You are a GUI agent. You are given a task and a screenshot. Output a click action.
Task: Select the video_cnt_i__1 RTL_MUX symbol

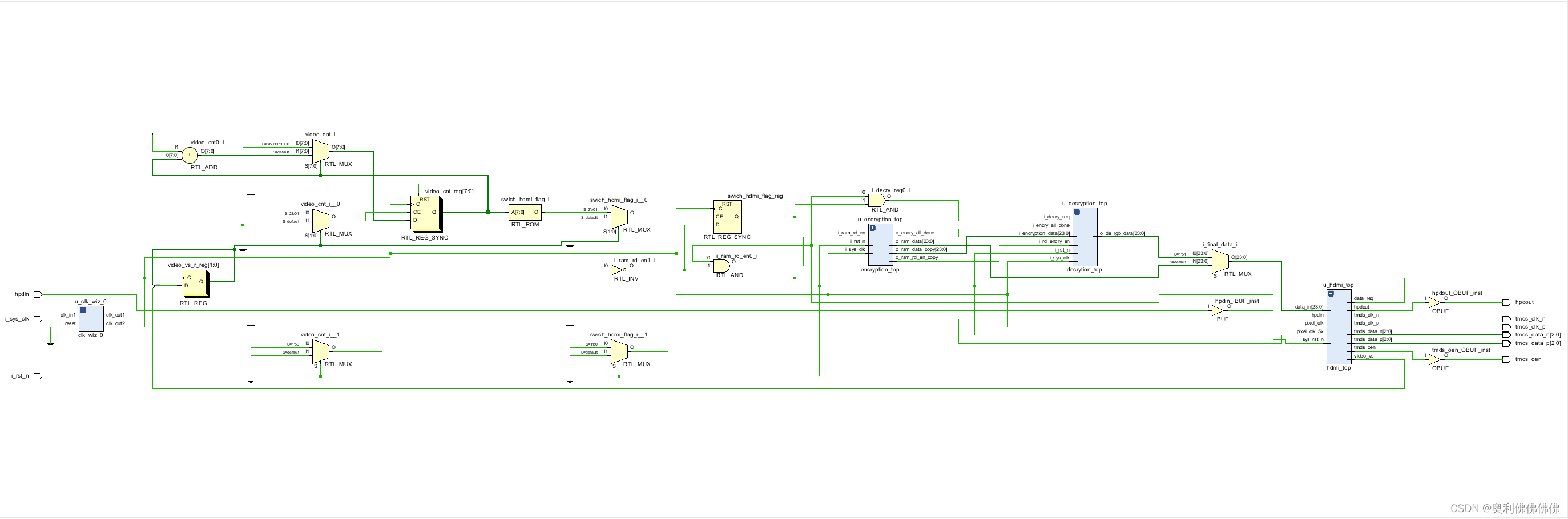[x=321, y=351]
